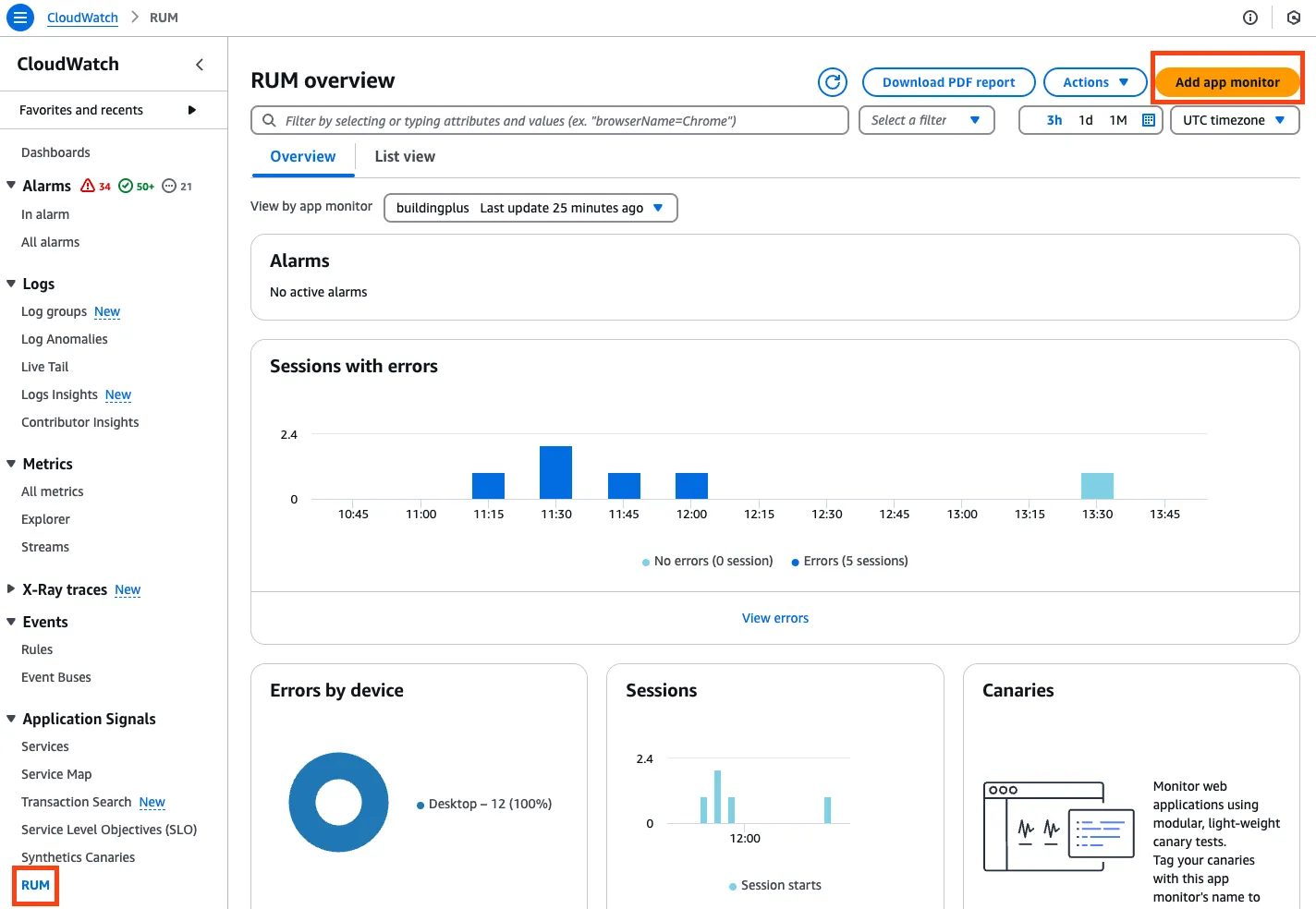Viewport: 1316px width, 909px height.
Task: Open Dashboards in sidebar
Action: (x=55, y=152)
